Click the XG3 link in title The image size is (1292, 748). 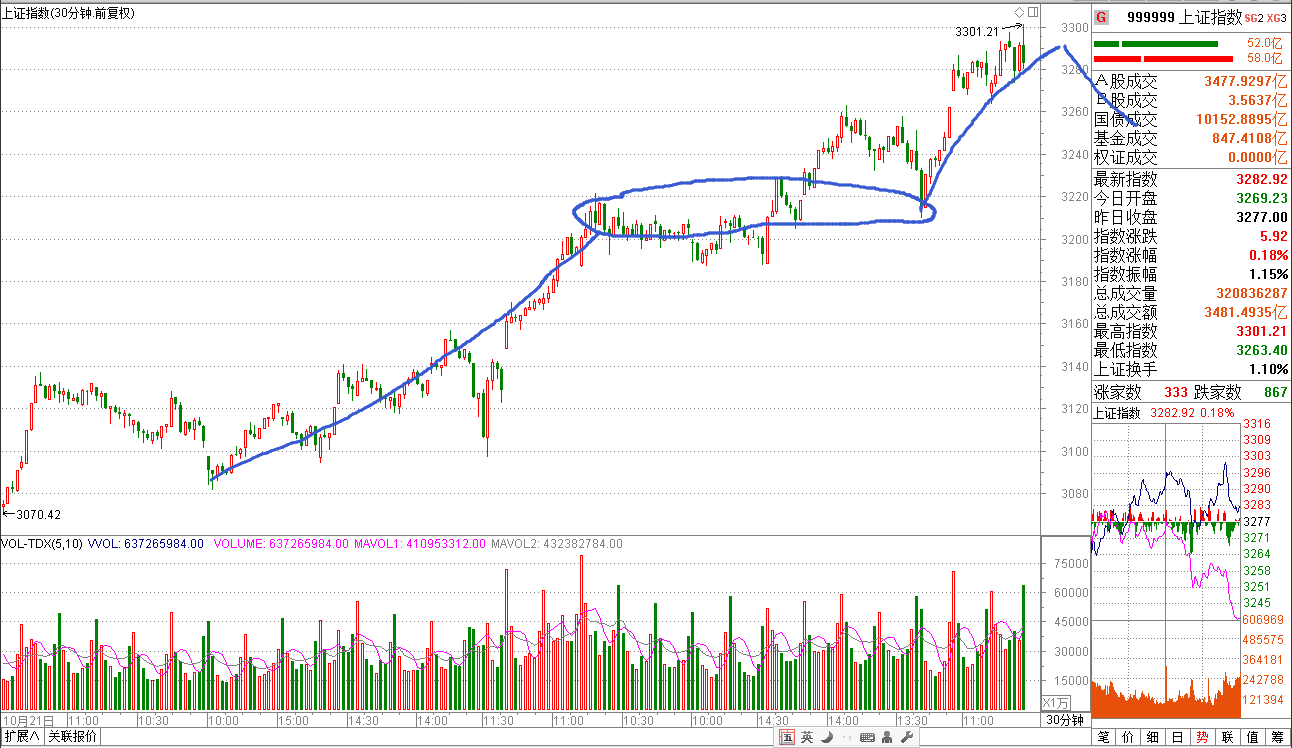pyautogui.click(x=1276, y=18)
